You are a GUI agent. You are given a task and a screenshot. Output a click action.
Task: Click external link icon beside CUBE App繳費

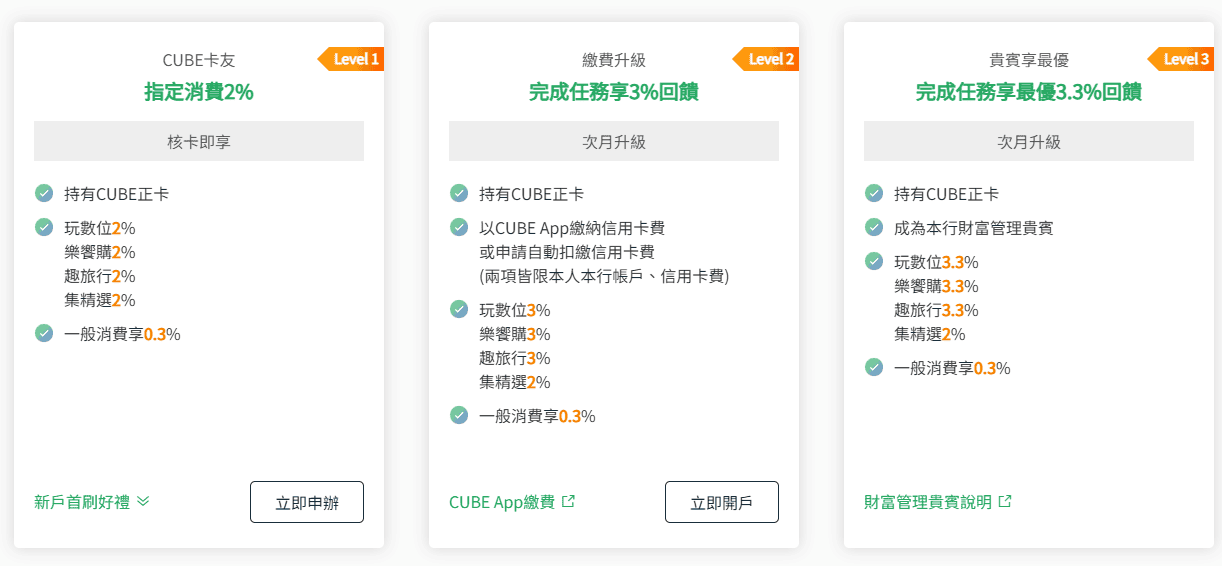pyautogui.click(x=569, y=502)
